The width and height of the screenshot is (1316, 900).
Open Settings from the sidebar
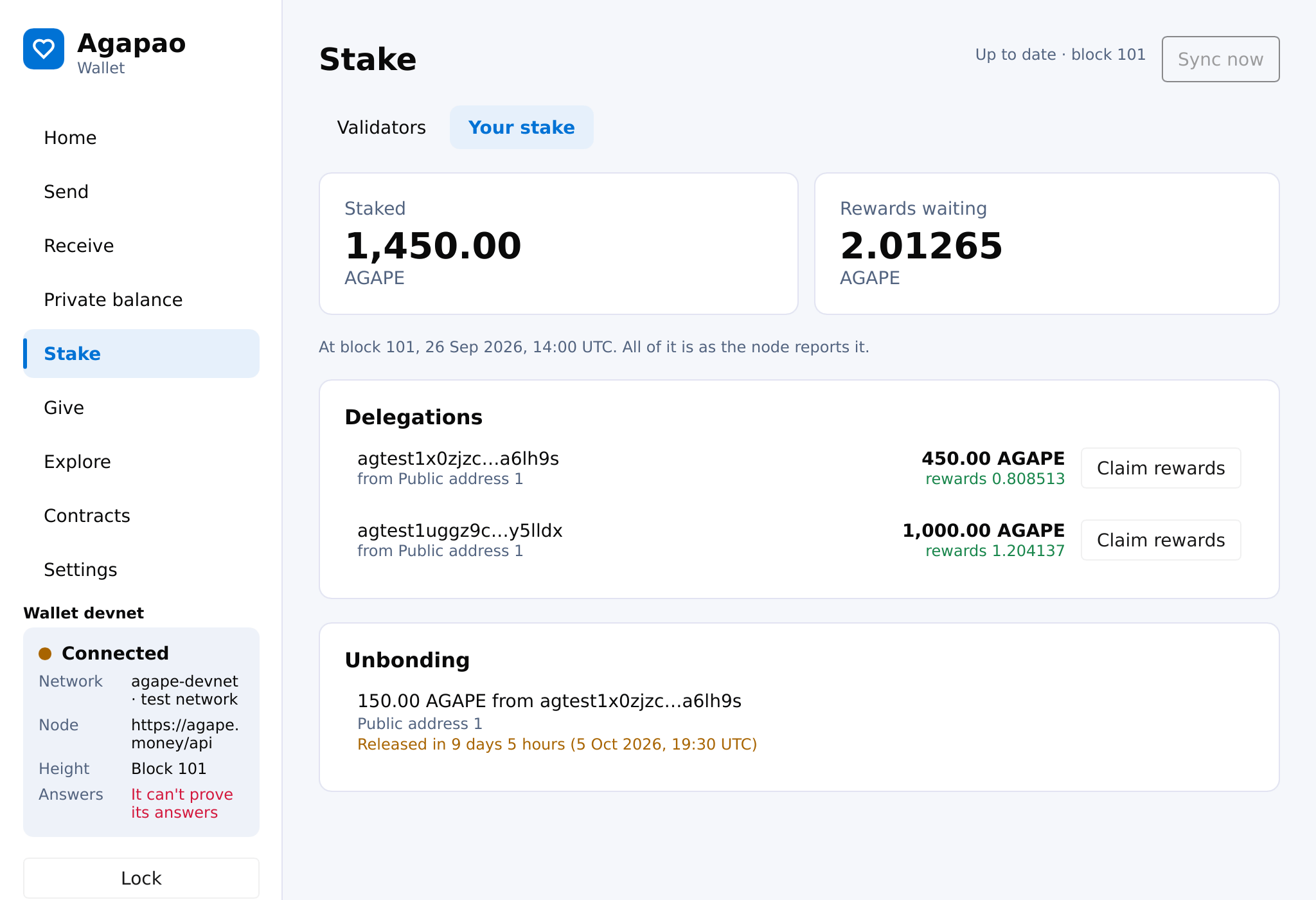pos(141,570)
